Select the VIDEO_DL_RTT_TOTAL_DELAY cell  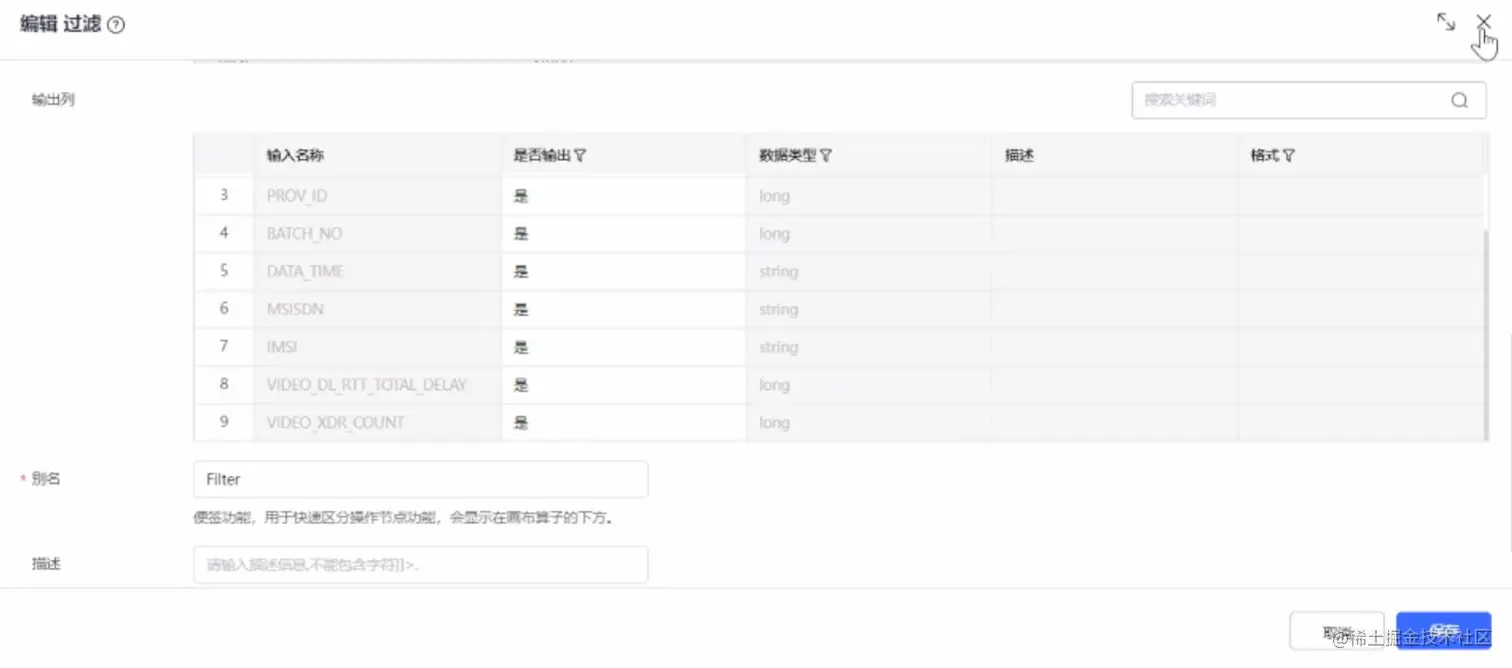pyautogui.click(x=378, y=385)
